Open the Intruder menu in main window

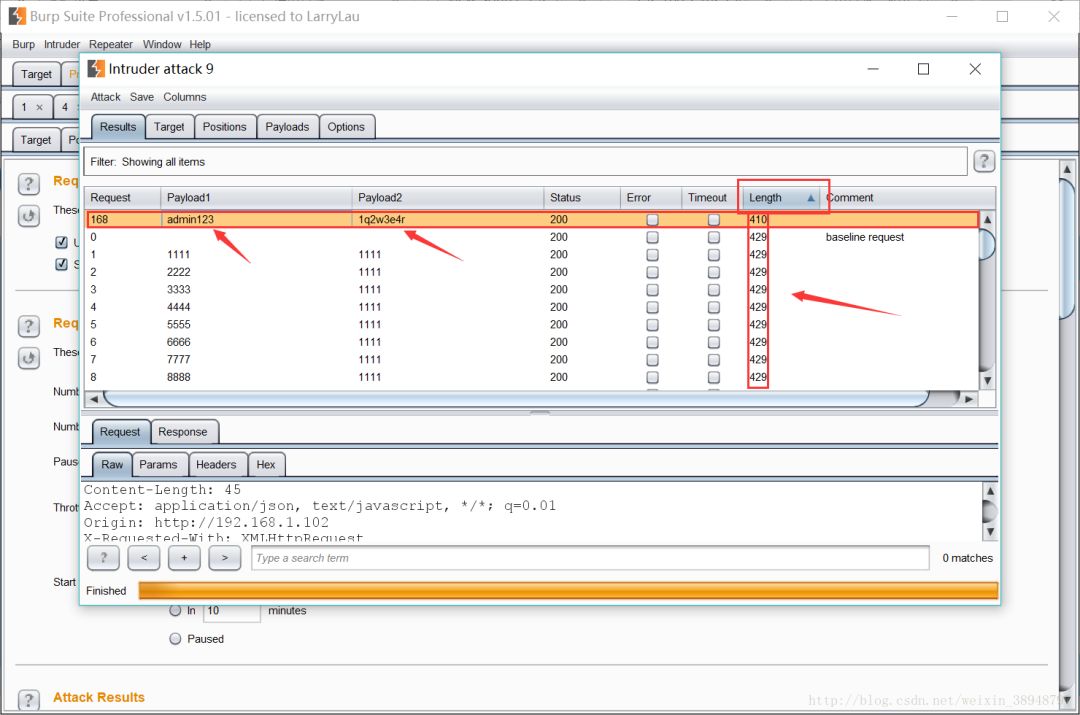[x=62, y=44]
